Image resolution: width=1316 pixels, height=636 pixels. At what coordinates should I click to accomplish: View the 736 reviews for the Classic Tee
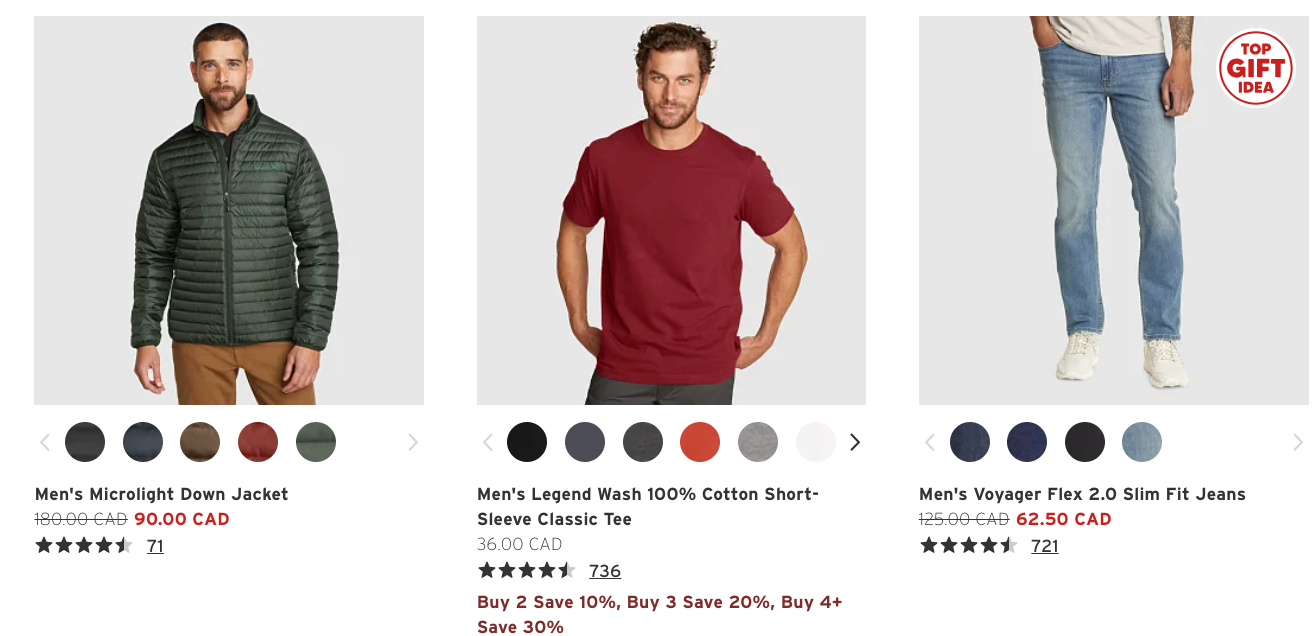605,571
